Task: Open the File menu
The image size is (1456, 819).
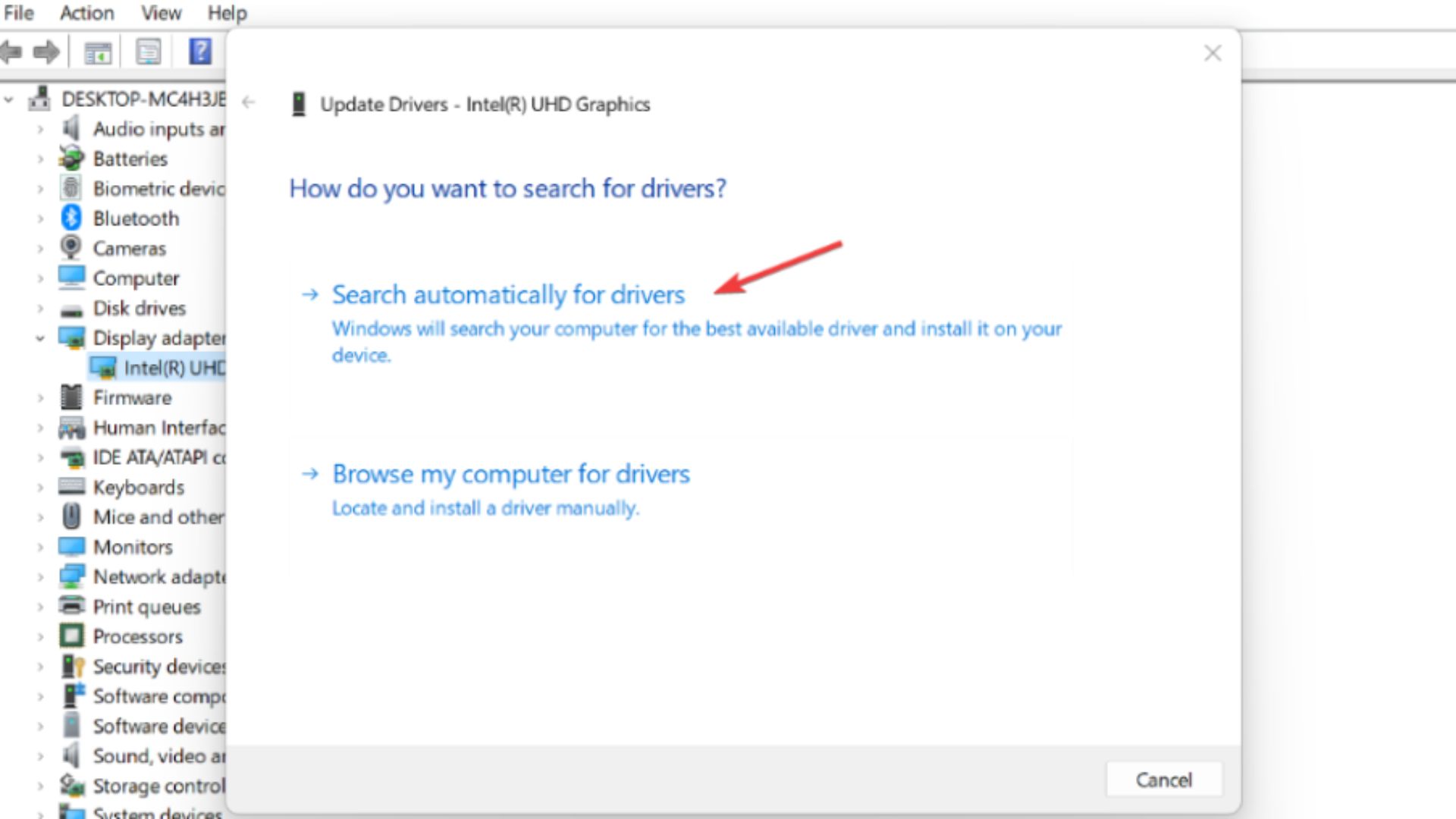Action: [19, 13]
